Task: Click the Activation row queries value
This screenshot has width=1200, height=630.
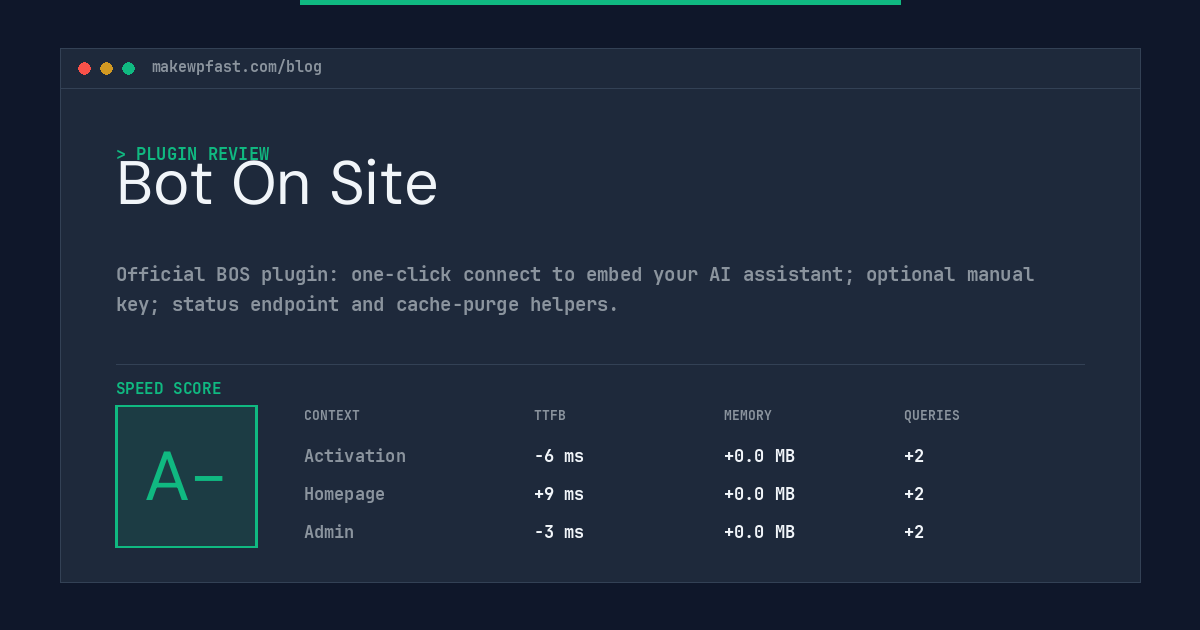Action: (x=914, y=456)
